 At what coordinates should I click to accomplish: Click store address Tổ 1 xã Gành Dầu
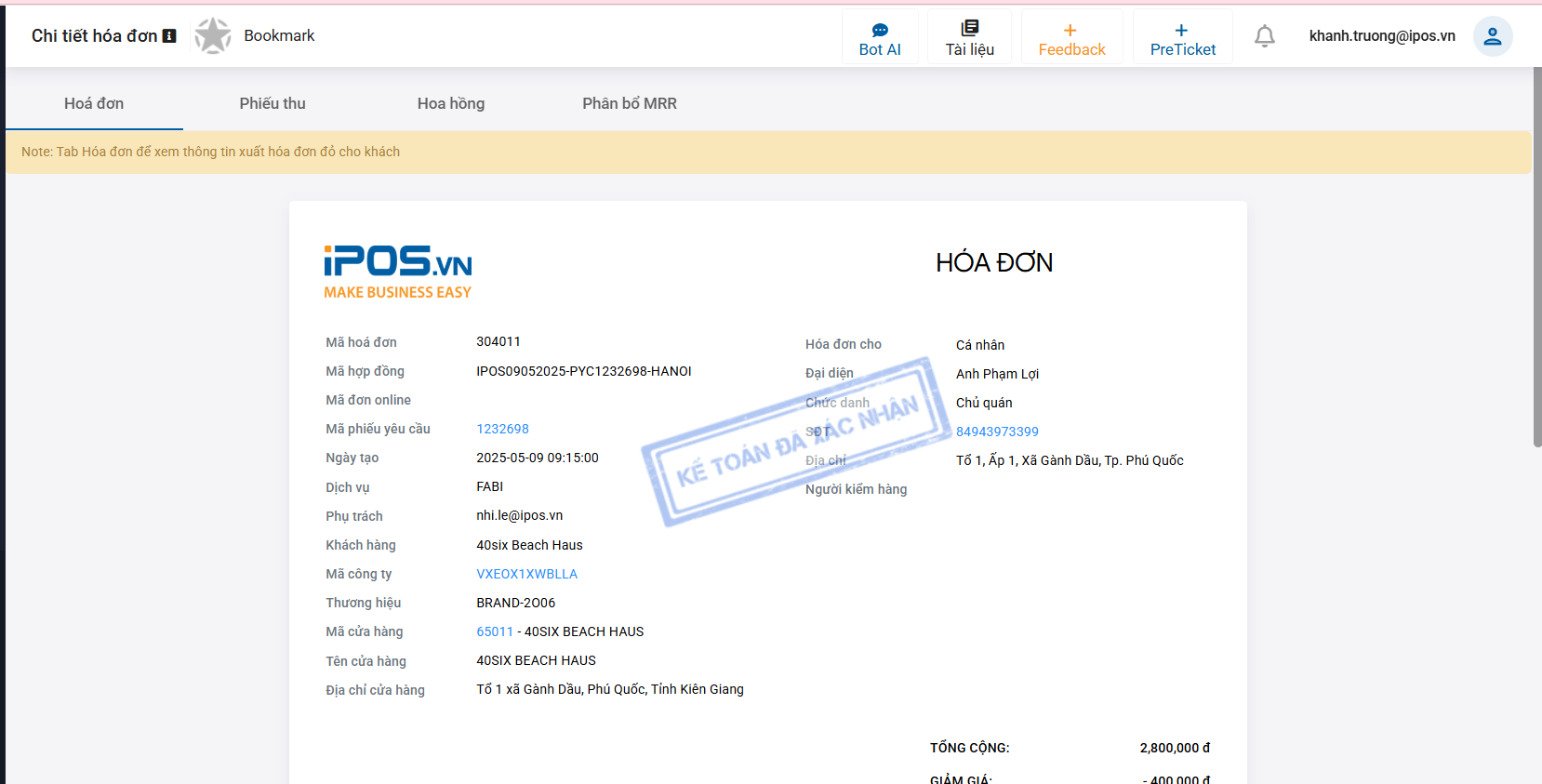click(x=610, y=689)
